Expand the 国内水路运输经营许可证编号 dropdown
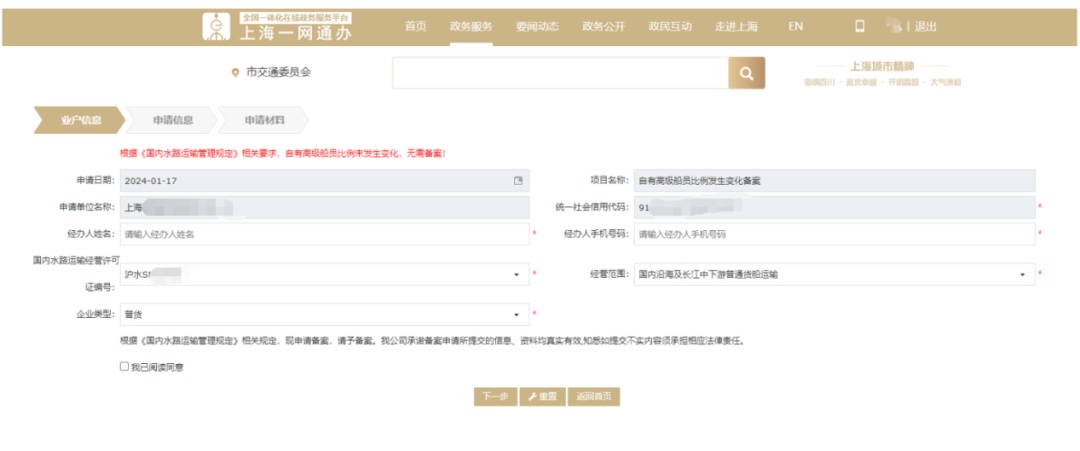Screen dimensions: 1080x451 click(x=515, y=274)
